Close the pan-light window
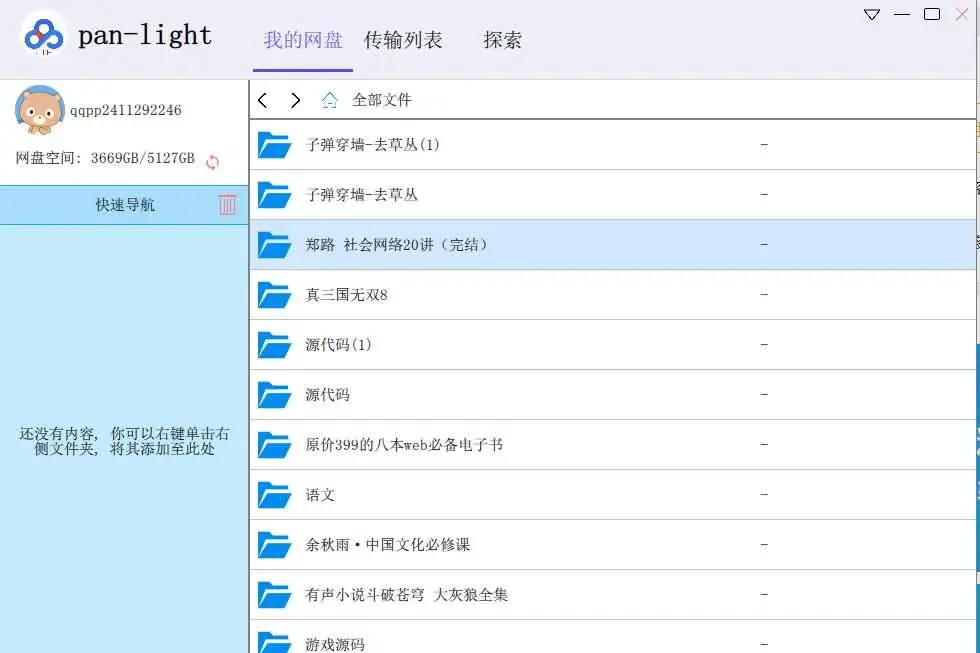This screenshot has width=980, height=653. pos(962,14)
